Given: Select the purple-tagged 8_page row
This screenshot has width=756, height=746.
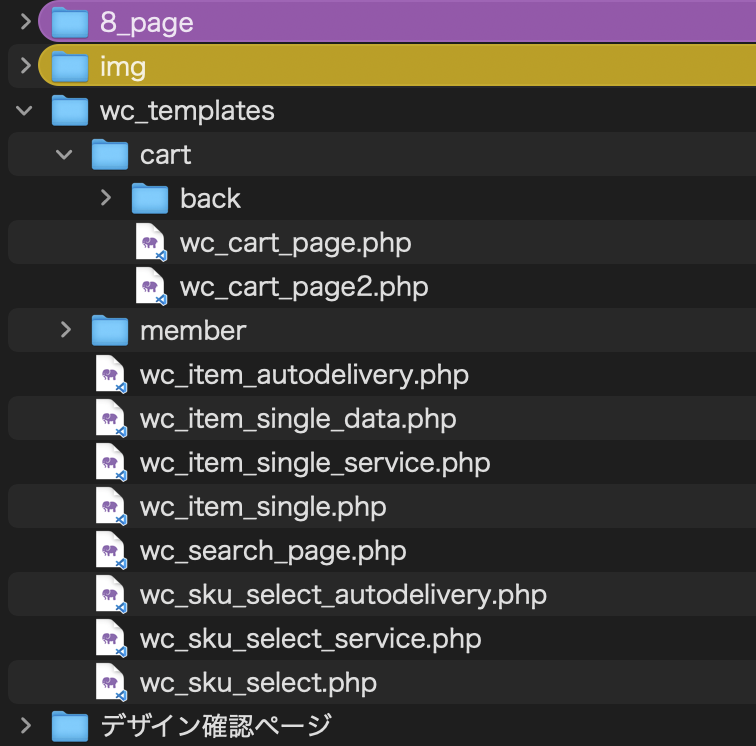Looking at the screenshot, I should click(397, 22).
